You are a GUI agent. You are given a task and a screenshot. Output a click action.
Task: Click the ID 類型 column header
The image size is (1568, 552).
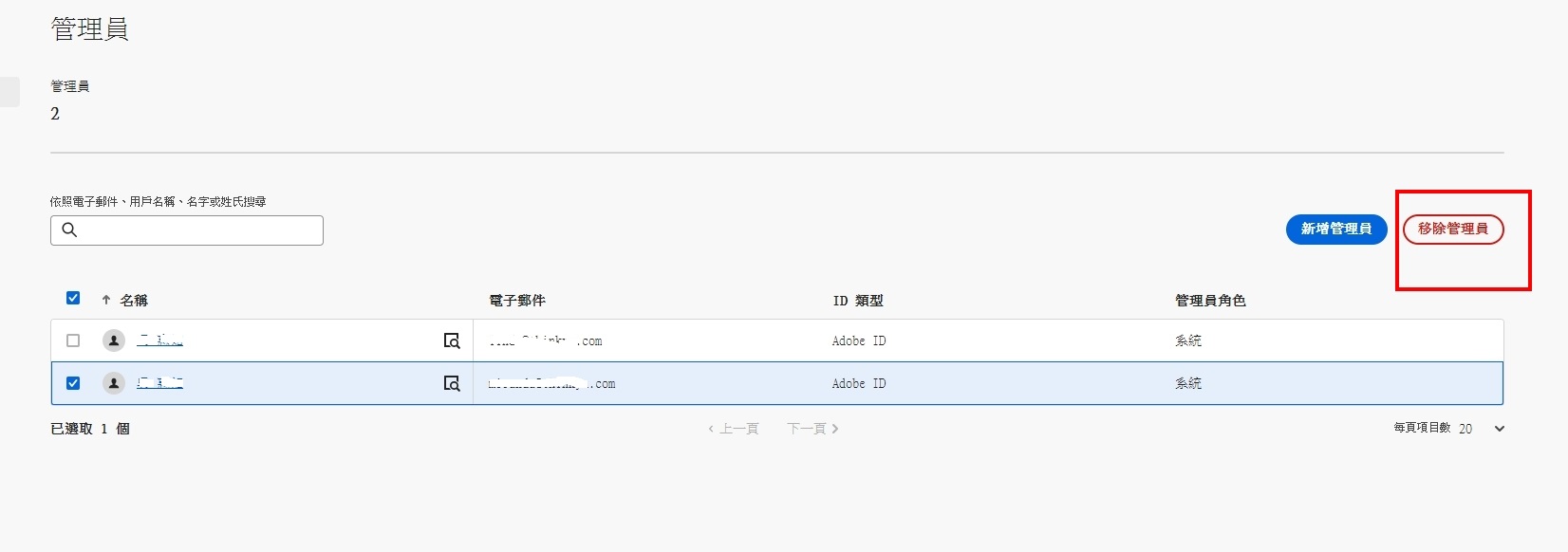point(858,301)
